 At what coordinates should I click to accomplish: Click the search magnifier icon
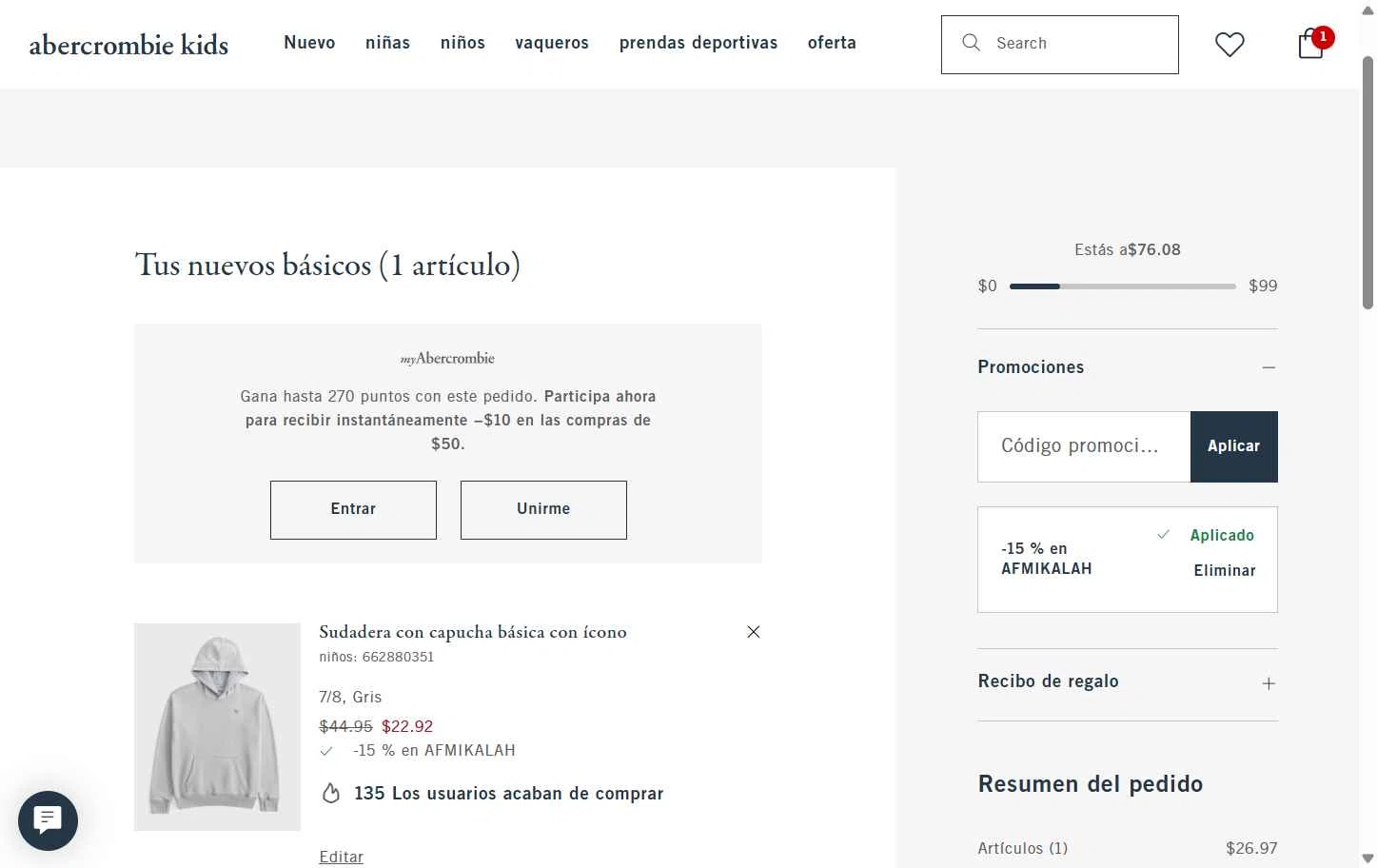coord(971,43)
